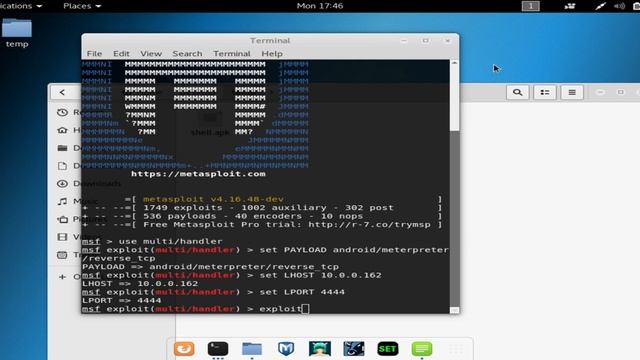Viewport: 640px width, 360px height.
Task: Select Home icon in file manager sidebar
Action: (62, 130)
